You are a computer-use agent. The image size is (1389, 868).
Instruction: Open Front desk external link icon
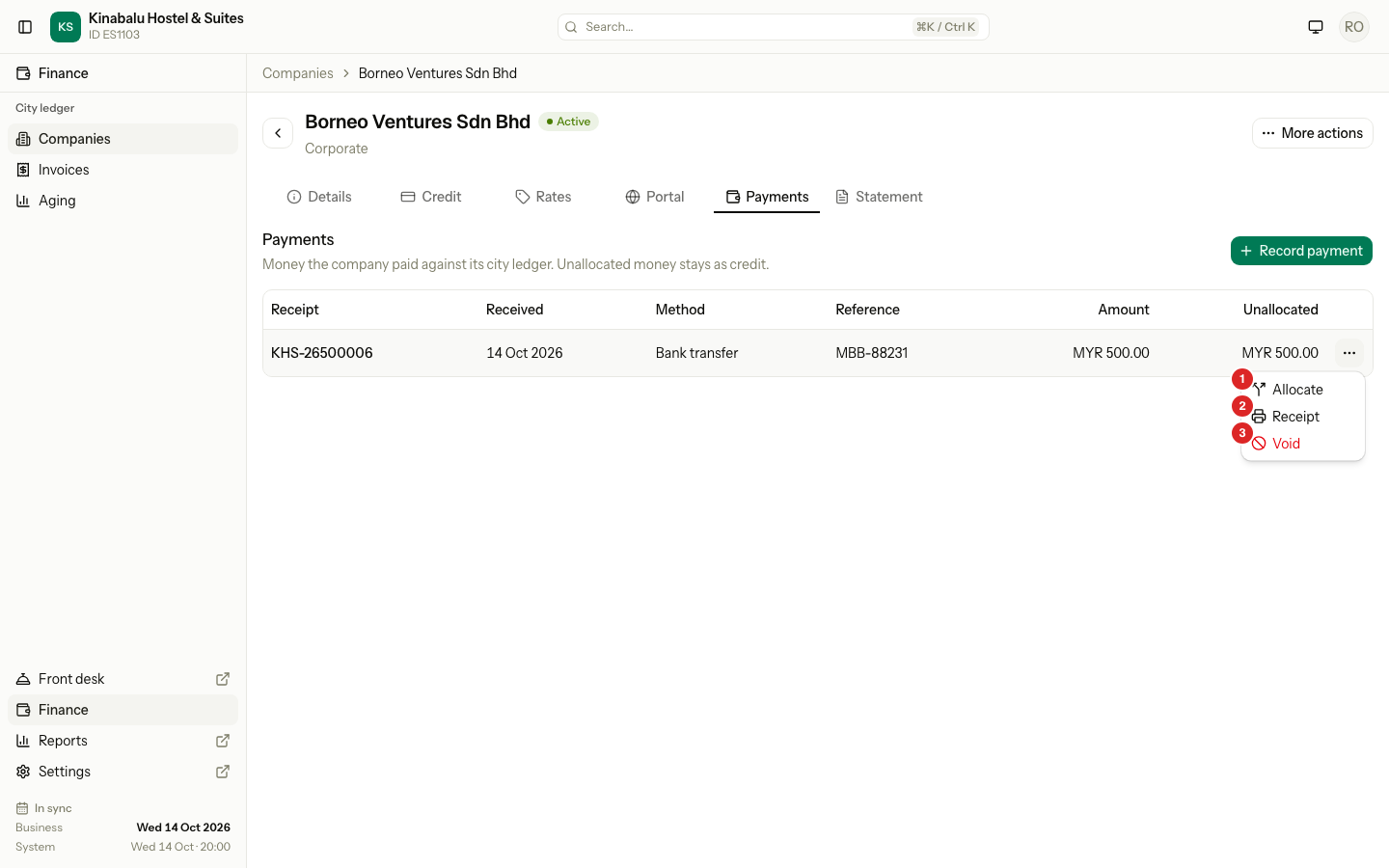tap(223, 679)
